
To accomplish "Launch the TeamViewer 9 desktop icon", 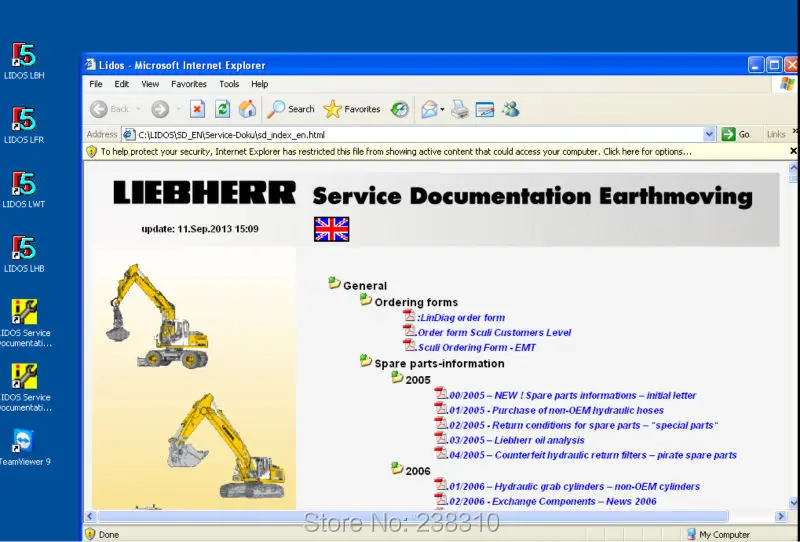I will 24,447.
